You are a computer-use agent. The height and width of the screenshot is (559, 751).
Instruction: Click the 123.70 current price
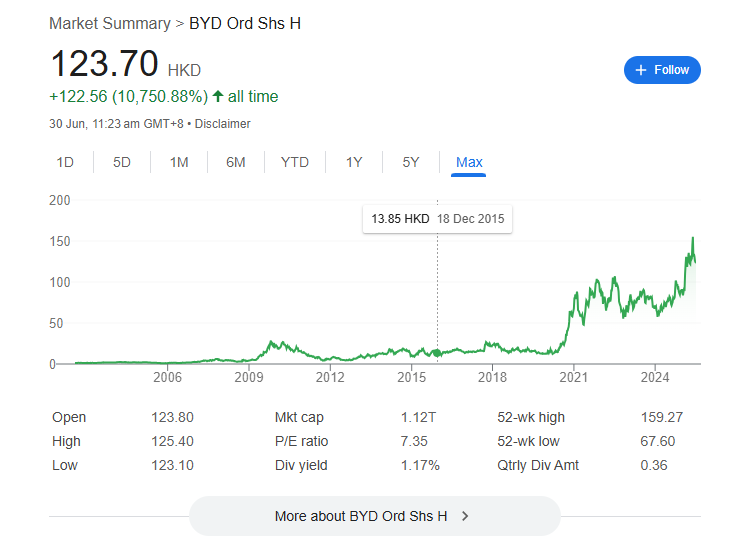(x=104, y=63)
